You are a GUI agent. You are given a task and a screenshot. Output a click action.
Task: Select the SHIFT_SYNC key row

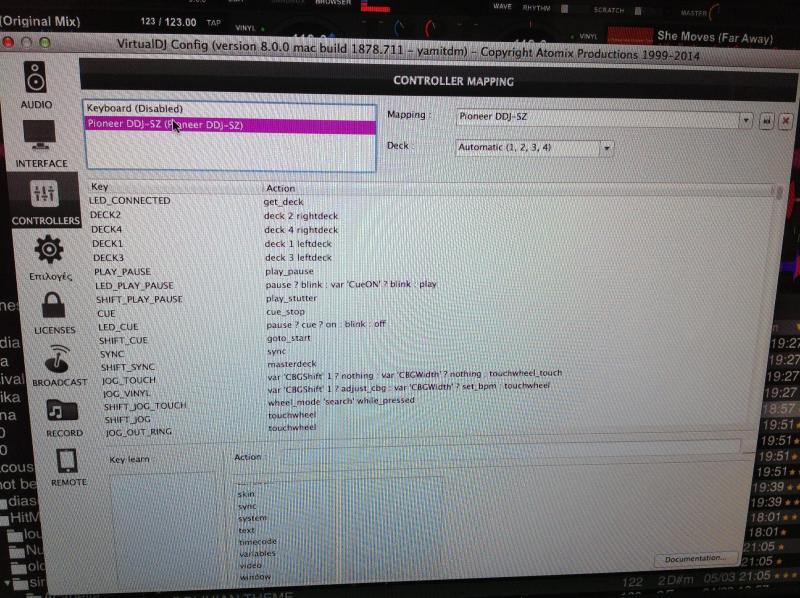pos(128,367)
